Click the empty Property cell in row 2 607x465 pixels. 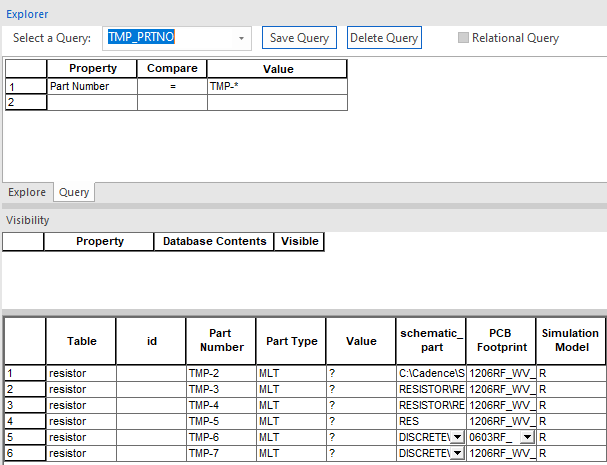coord(92,102)
